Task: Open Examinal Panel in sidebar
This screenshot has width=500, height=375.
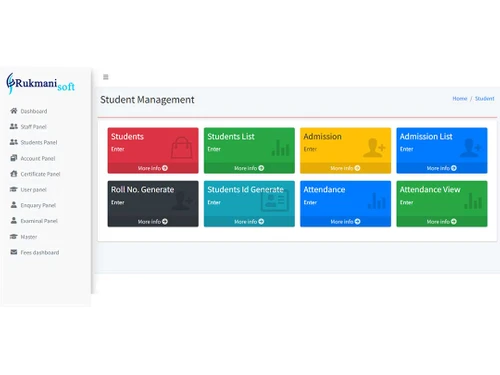Action: click(39, 221)
